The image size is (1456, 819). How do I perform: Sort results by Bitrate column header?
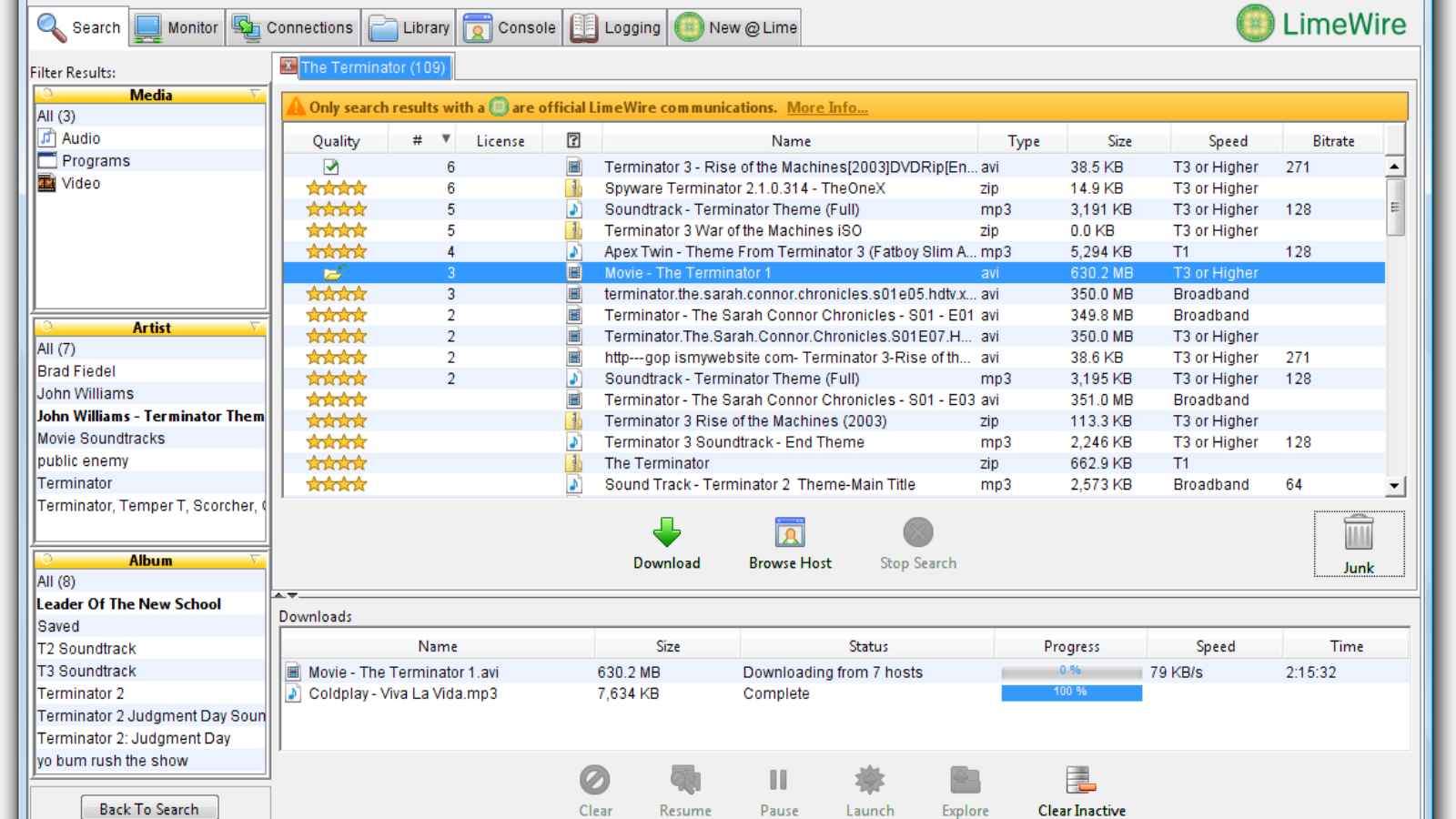point(1333,141)
